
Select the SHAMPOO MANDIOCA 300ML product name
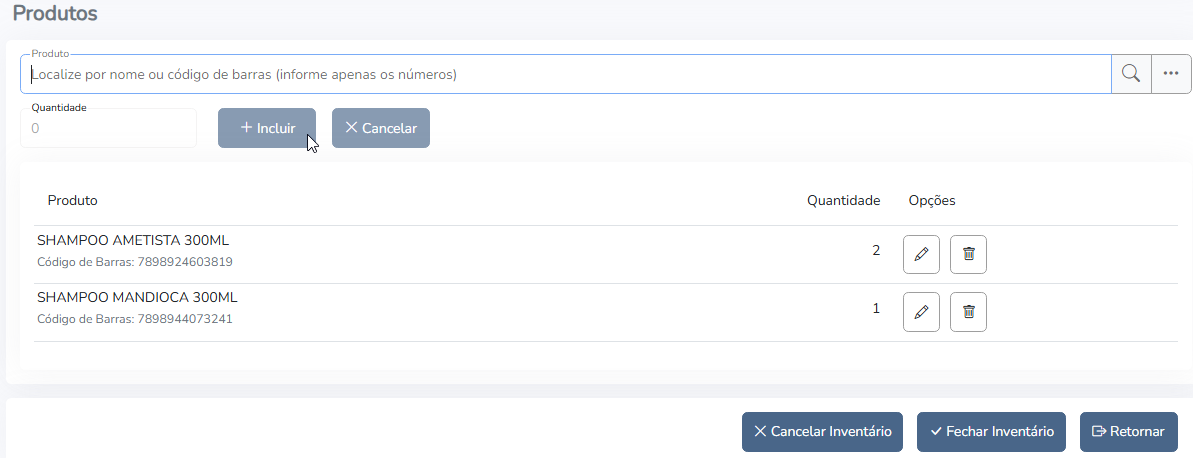click(x=137, y=298)
